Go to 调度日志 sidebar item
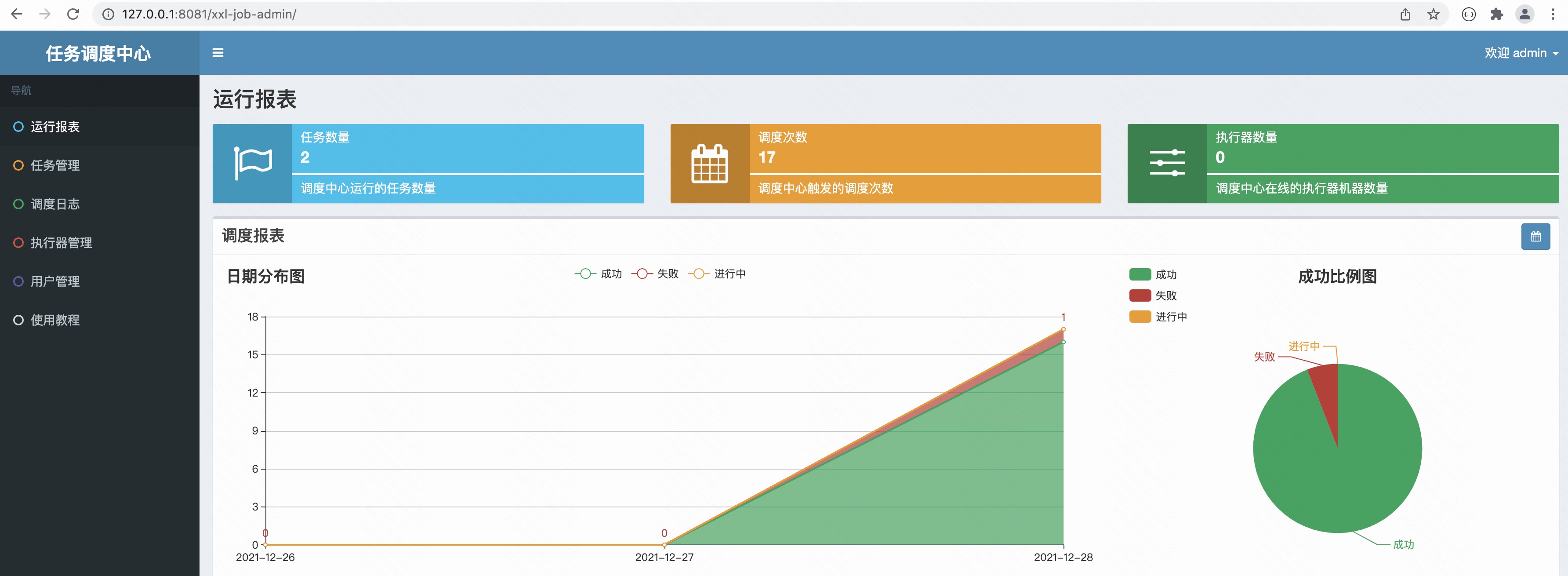Image resolution: width=1568 pixels, height=576 pixels. click(x=55, y=204)
